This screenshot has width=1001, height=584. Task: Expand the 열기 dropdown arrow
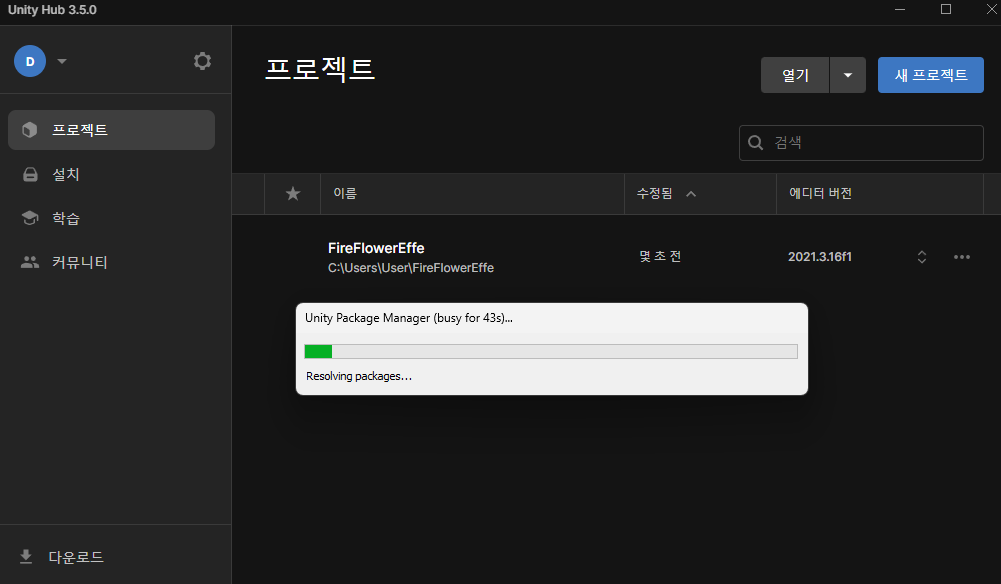pyautogui.click(x=848, y=75)
